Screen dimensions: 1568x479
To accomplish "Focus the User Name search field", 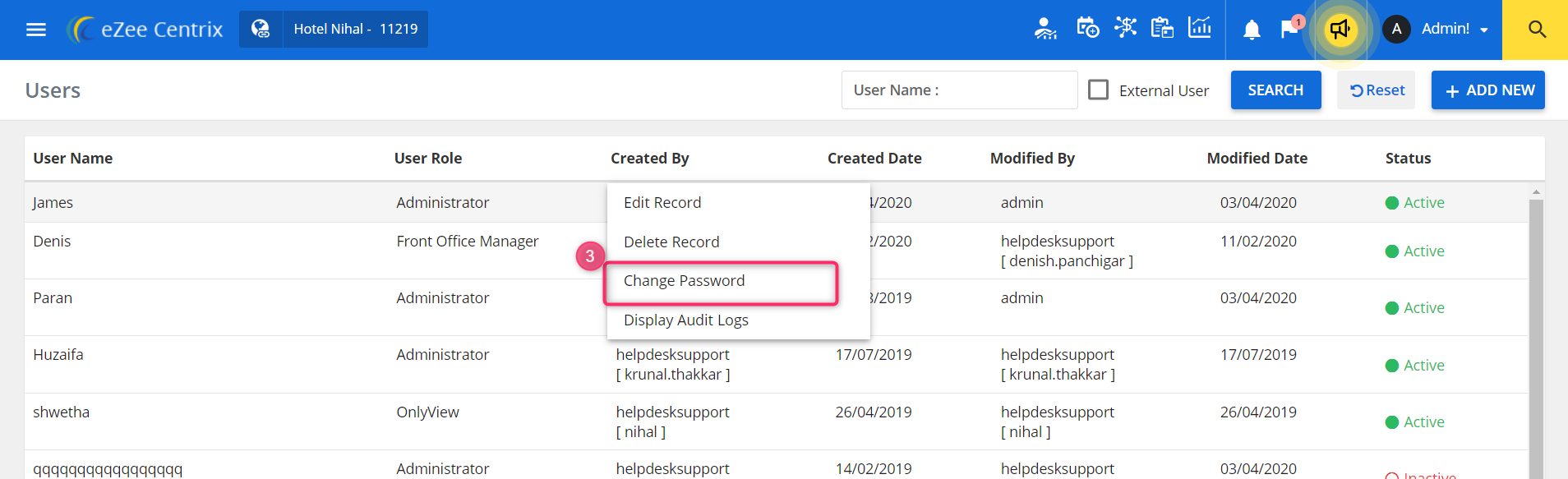I will pos(959,90).
